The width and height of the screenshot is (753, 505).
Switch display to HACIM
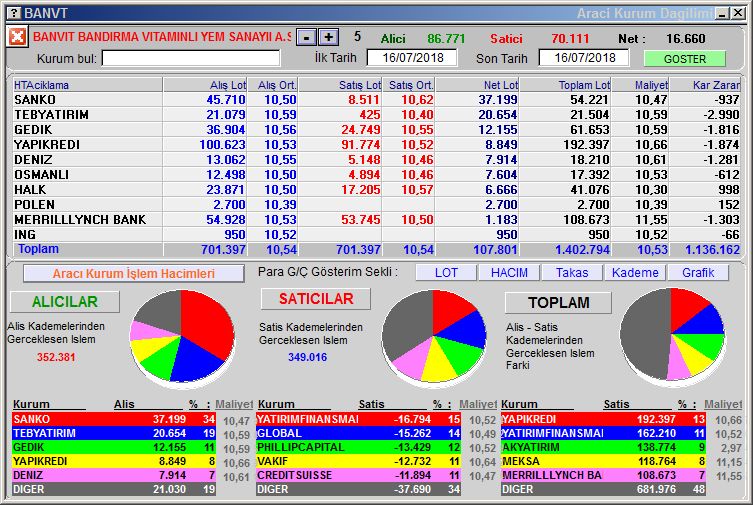coord(509,273)
